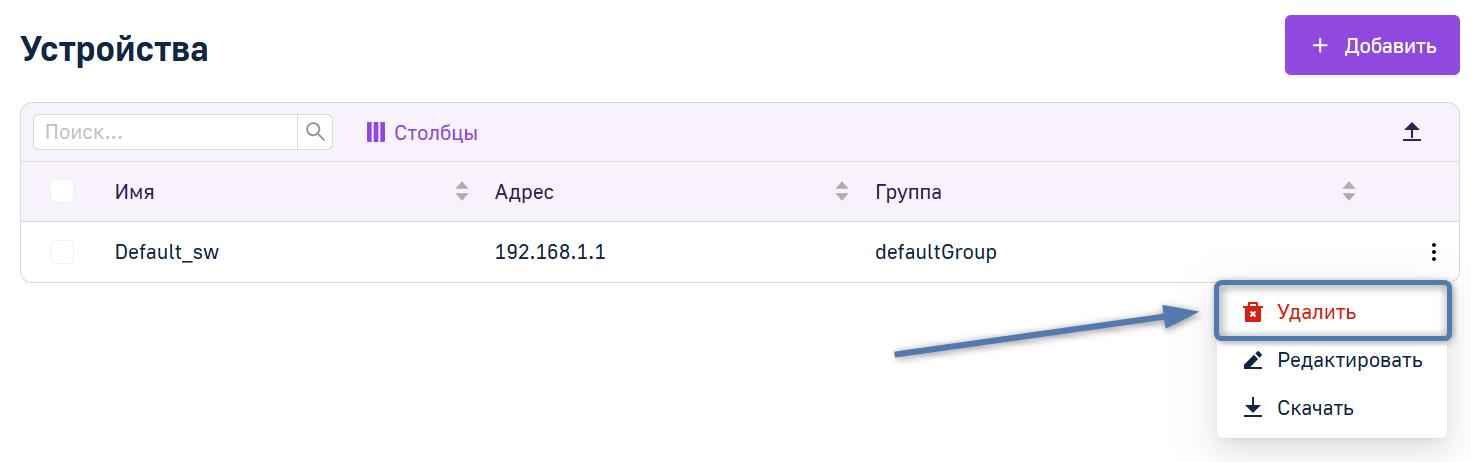Image resolution: width=1471 pixels, height=462 pixels.
Task: Sort by the Группа column arrows
Action: click(1348, 191)
